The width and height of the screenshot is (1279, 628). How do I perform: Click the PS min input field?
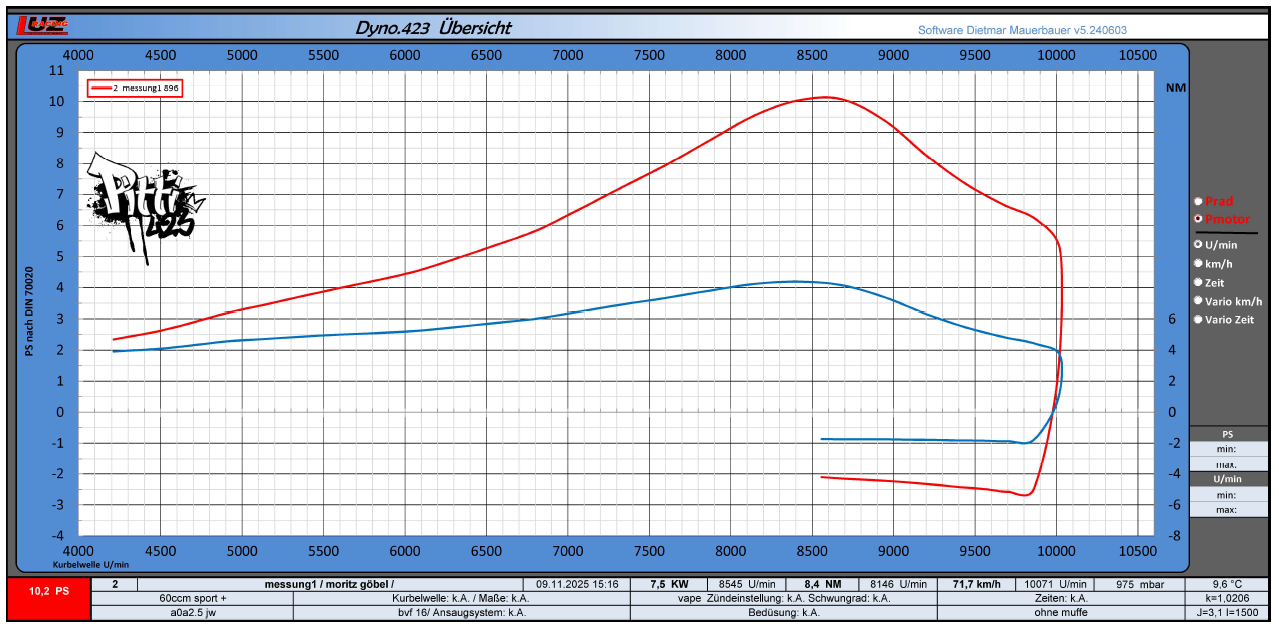click(1228, 449)
